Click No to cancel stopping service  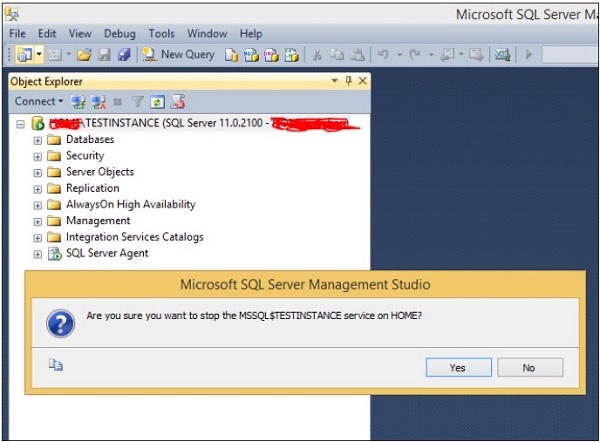(529, 368)
